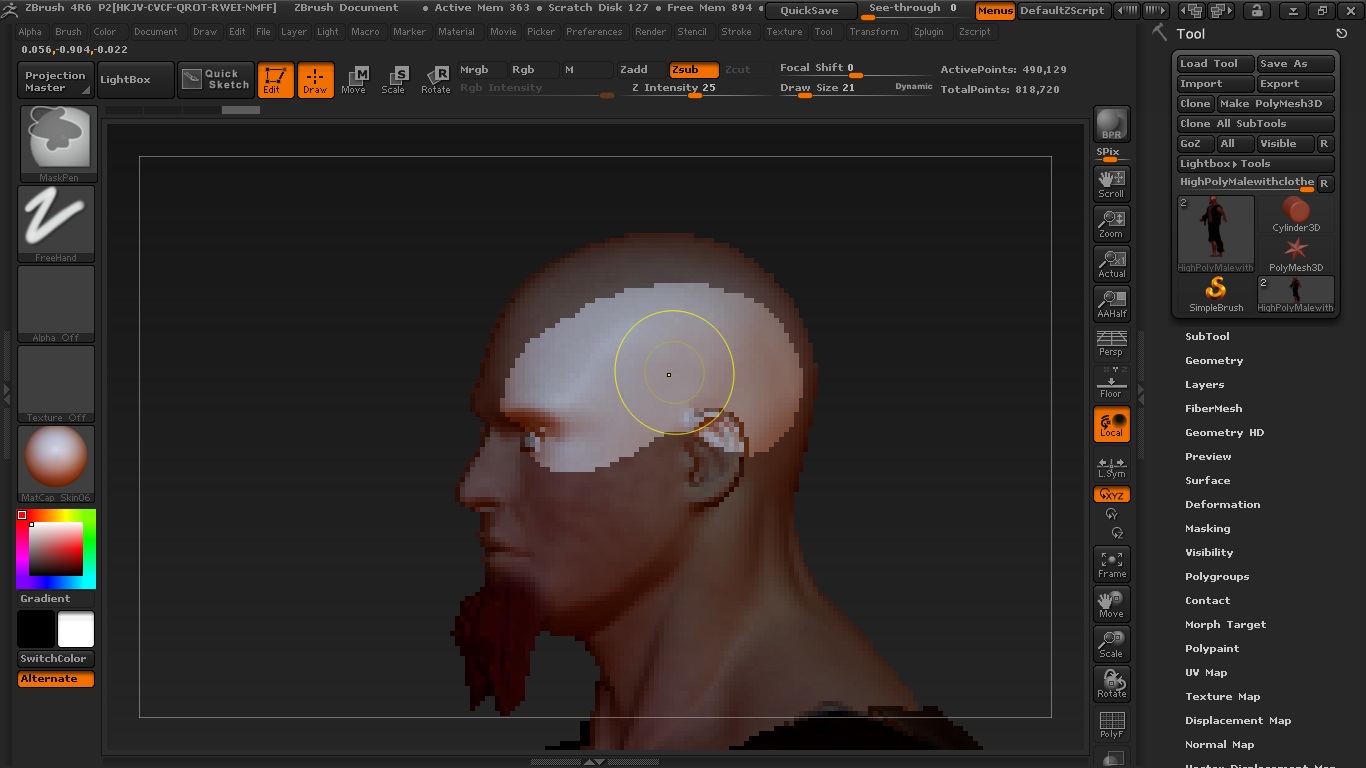Click the BPR render icon
Viewport: 1366px width, 768px height.
1111,124
